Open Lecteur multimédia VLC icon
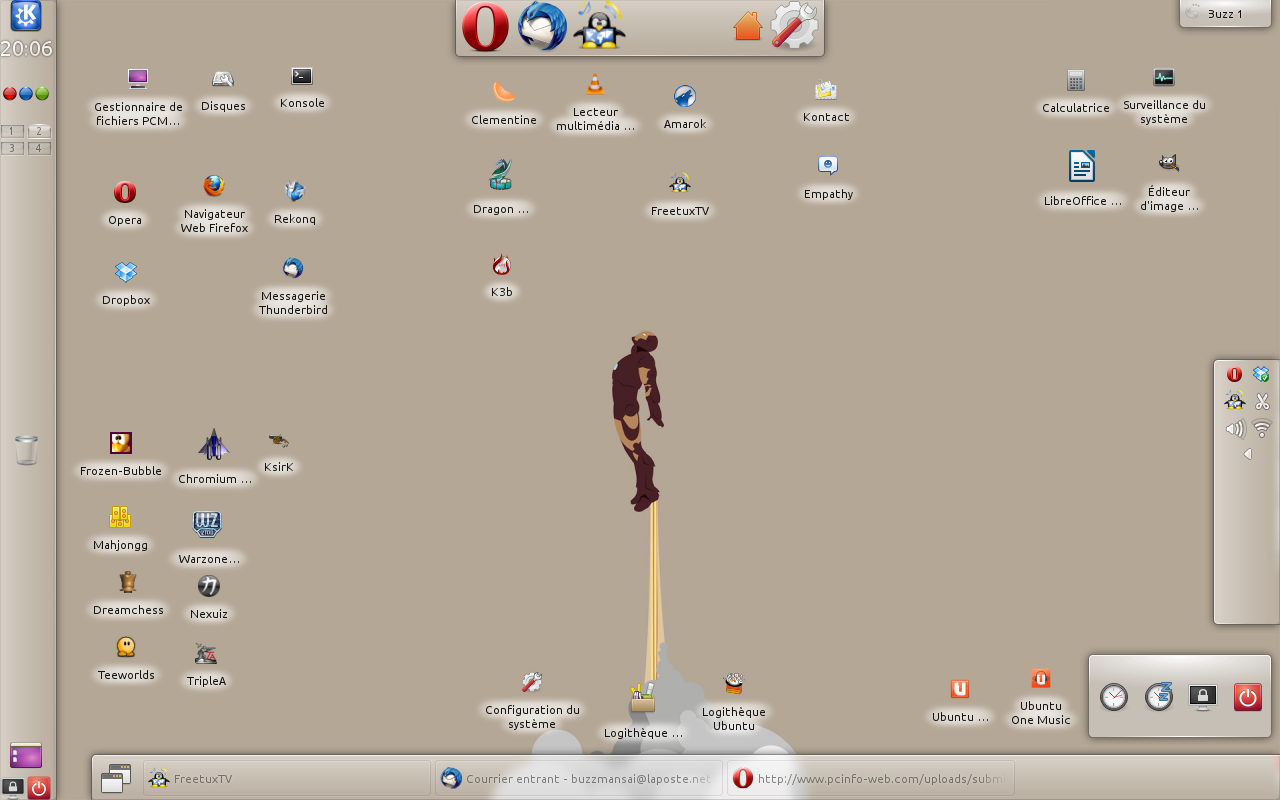 [595, 85]
